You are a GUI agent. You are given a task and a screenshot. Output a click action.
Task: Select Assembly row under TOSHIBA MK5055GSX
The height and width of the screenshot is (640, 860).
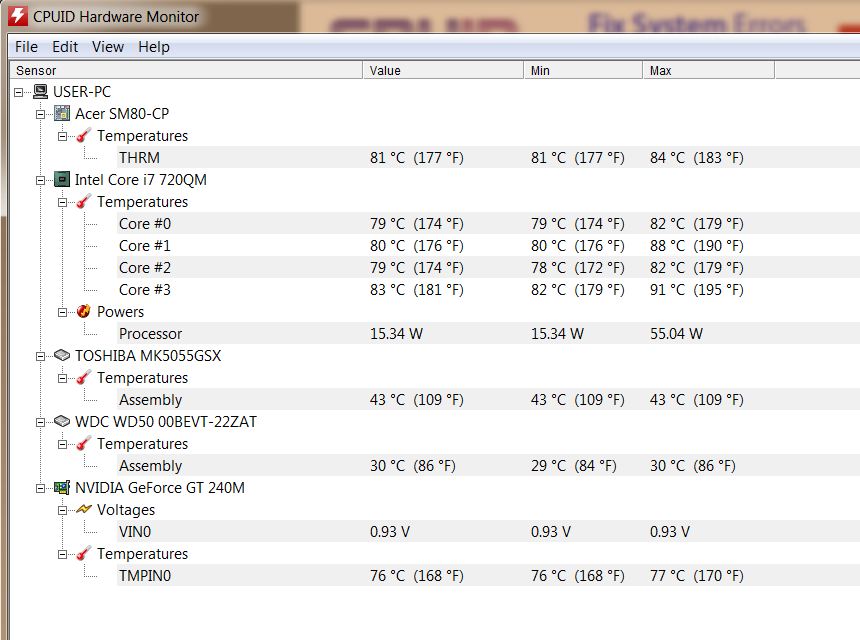point(488,400)
